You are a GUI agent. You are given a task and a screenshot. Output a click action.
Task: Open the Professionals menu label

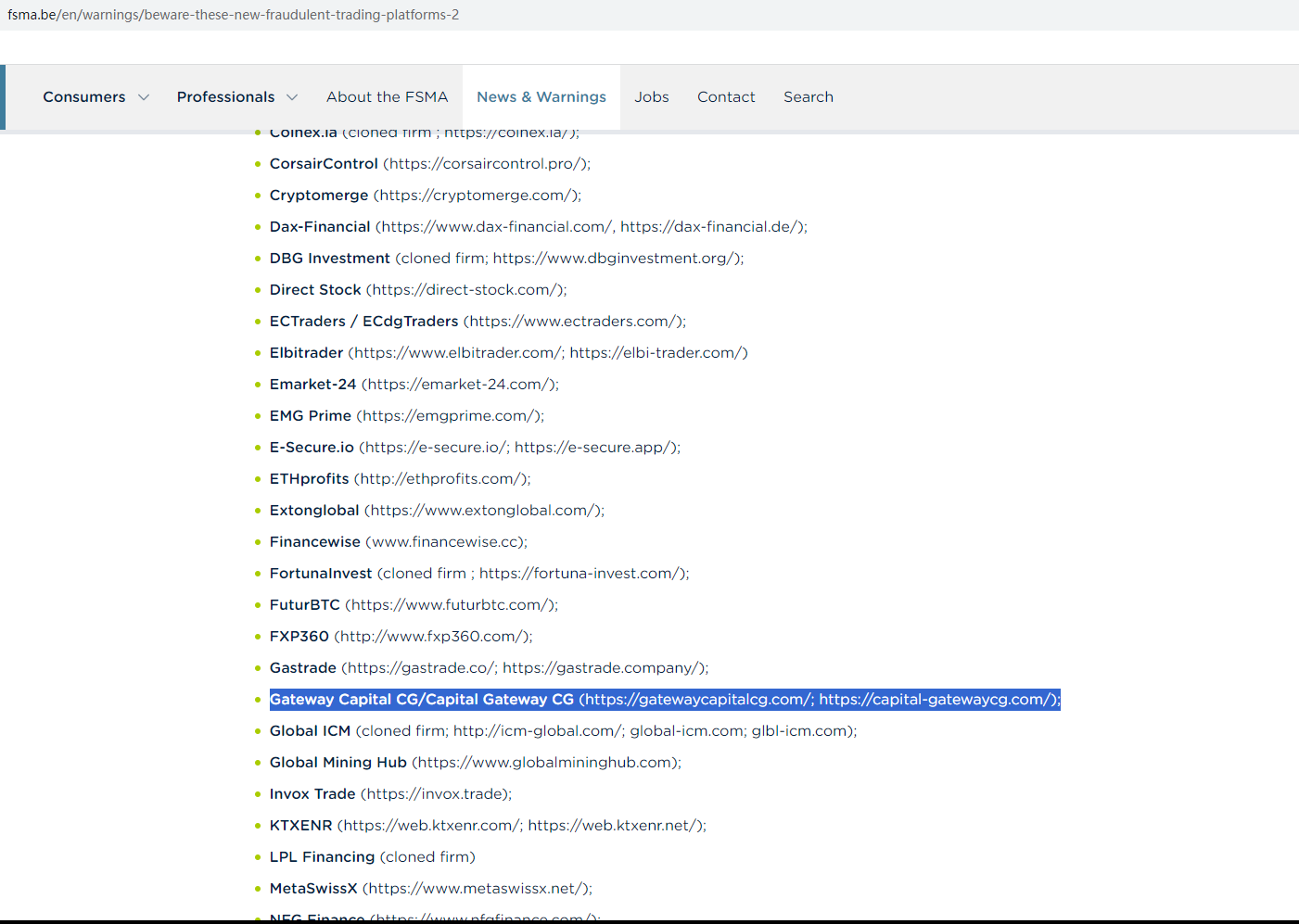[x=225, y=97]
